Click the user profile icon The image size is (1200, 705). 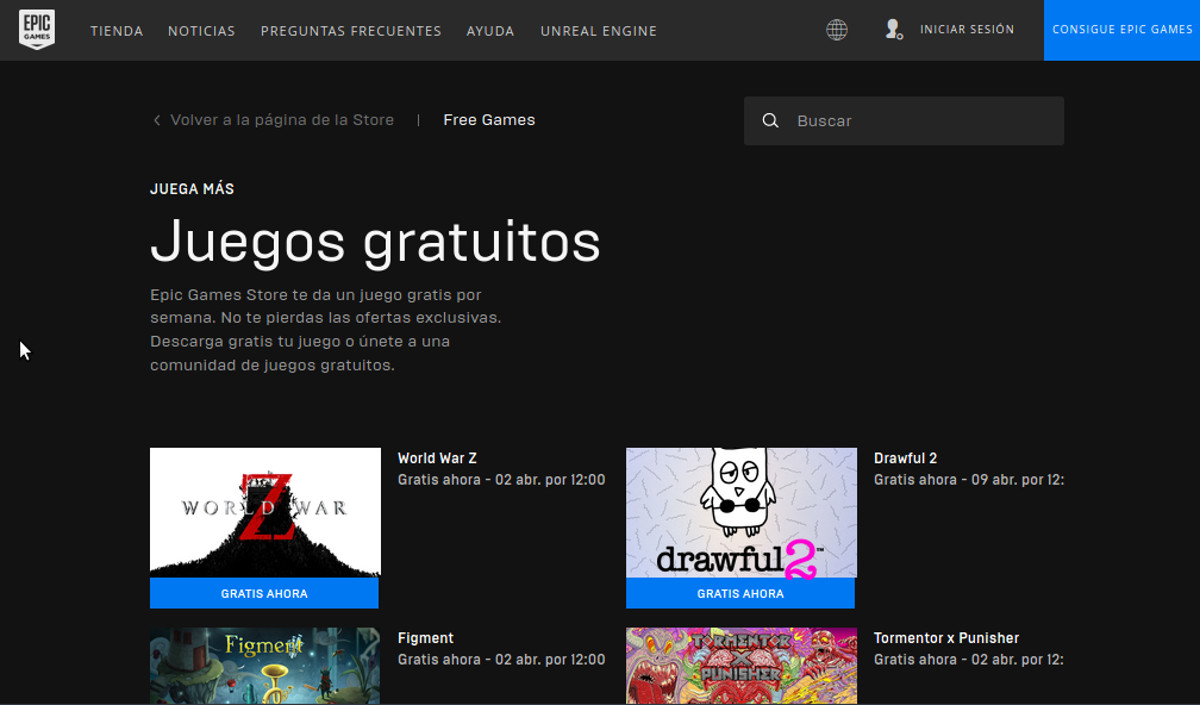tap(893, 30)
